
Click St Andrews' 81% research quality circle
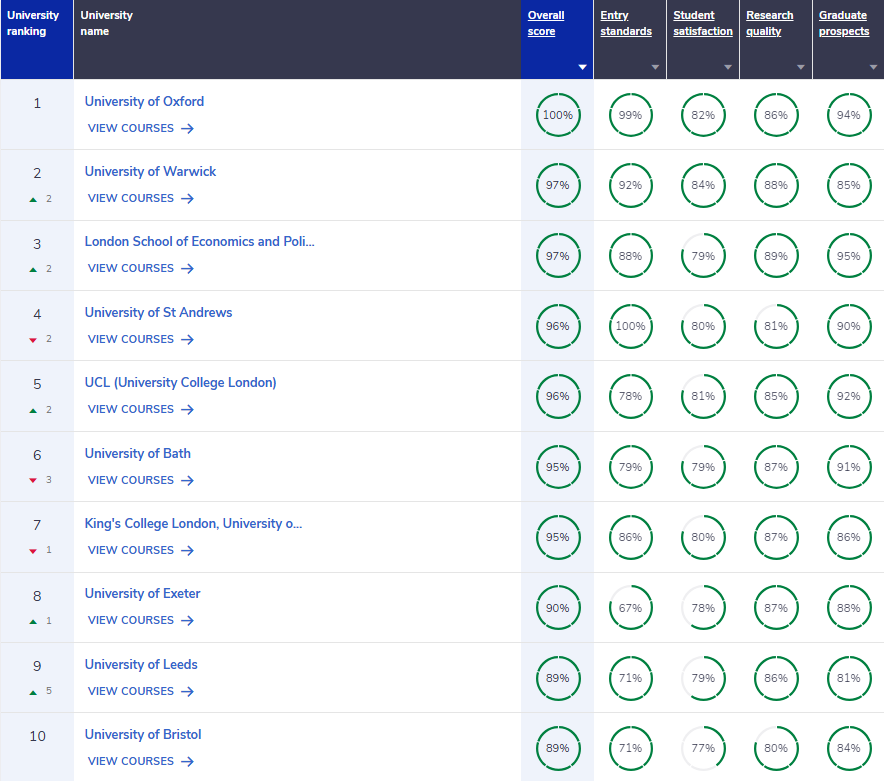(x=776, y=326)
